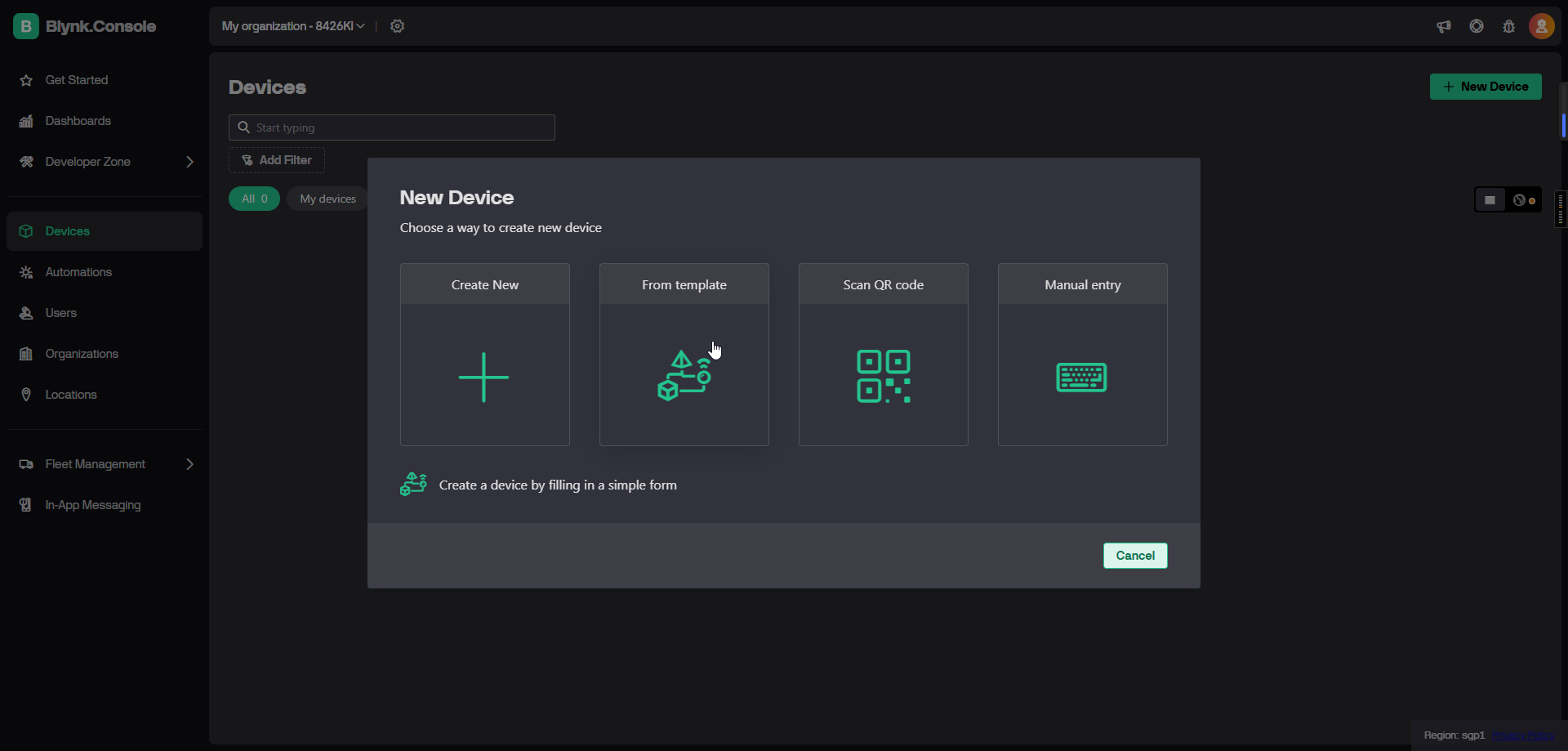Screen dimensions: 1568x751
Task: Open help via the lifebuoy icon
Action: click(1477, 26)
